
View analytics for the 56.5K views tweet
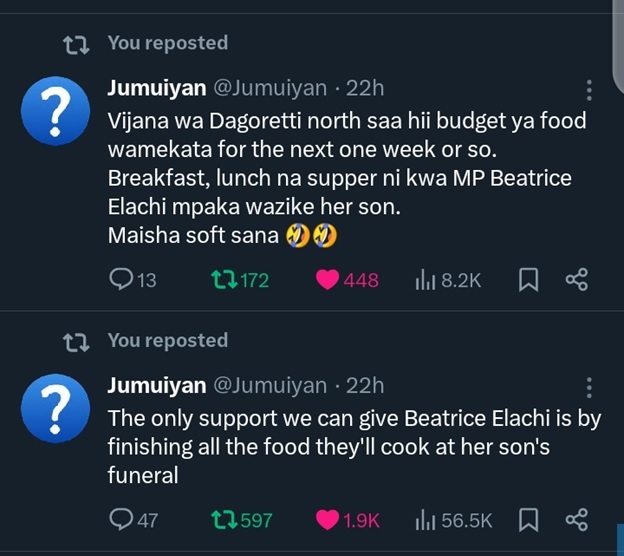coord(424,520)
